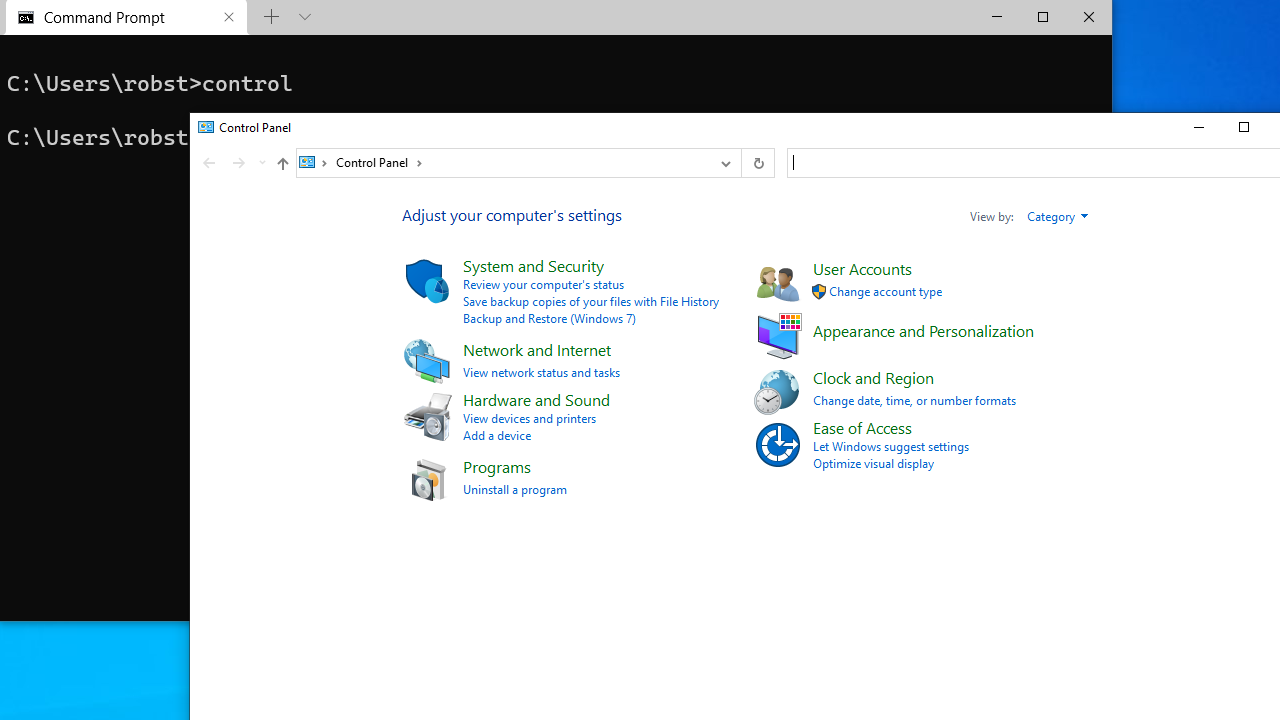The height and width of the screenshot is (720, 1280).
Task: Click the Network and Internet globe icon
Action: pos(426,360)
